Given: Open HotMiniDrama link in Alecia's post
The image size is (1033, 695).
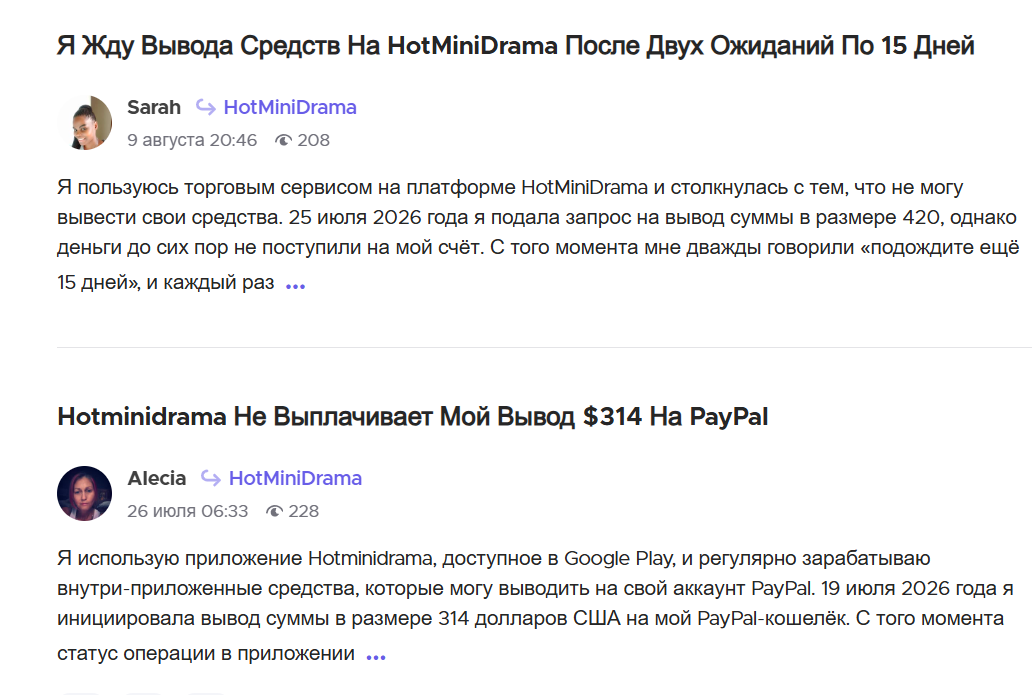Looking at the screenshot, I should click(x=295, y=478).
